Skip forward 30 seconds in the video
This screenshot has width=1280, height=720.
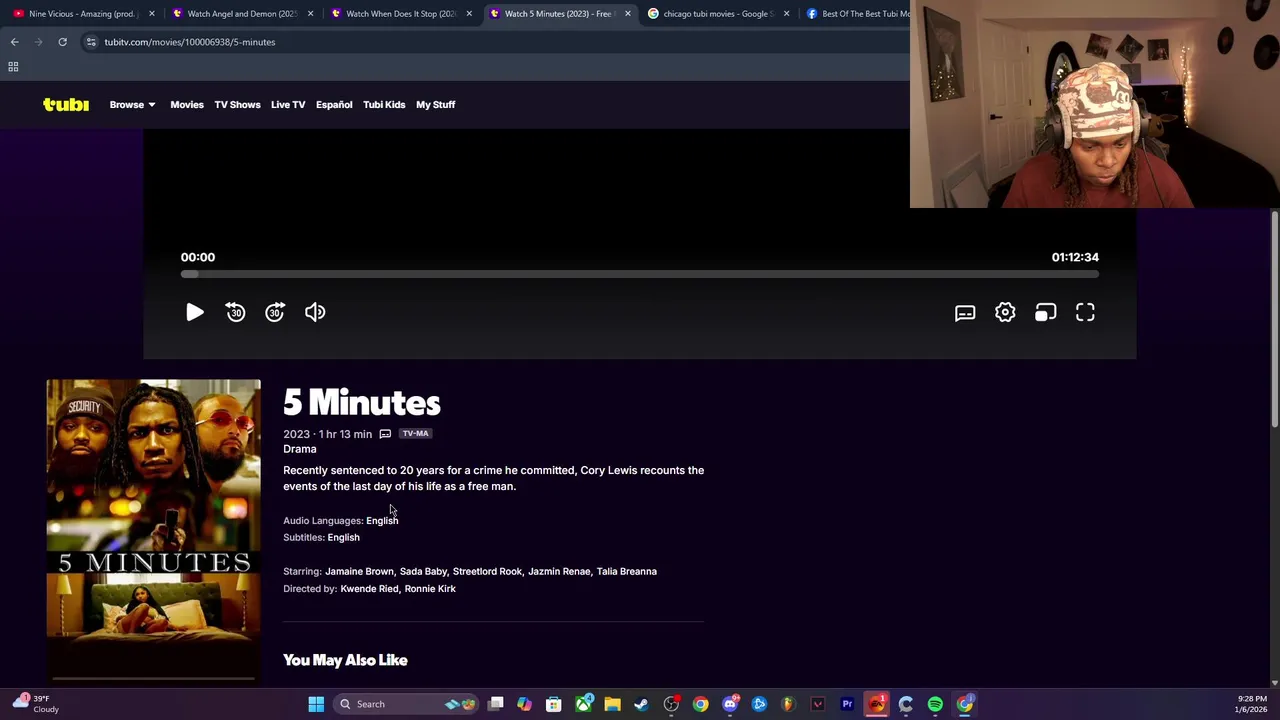(x=275, y=312)
